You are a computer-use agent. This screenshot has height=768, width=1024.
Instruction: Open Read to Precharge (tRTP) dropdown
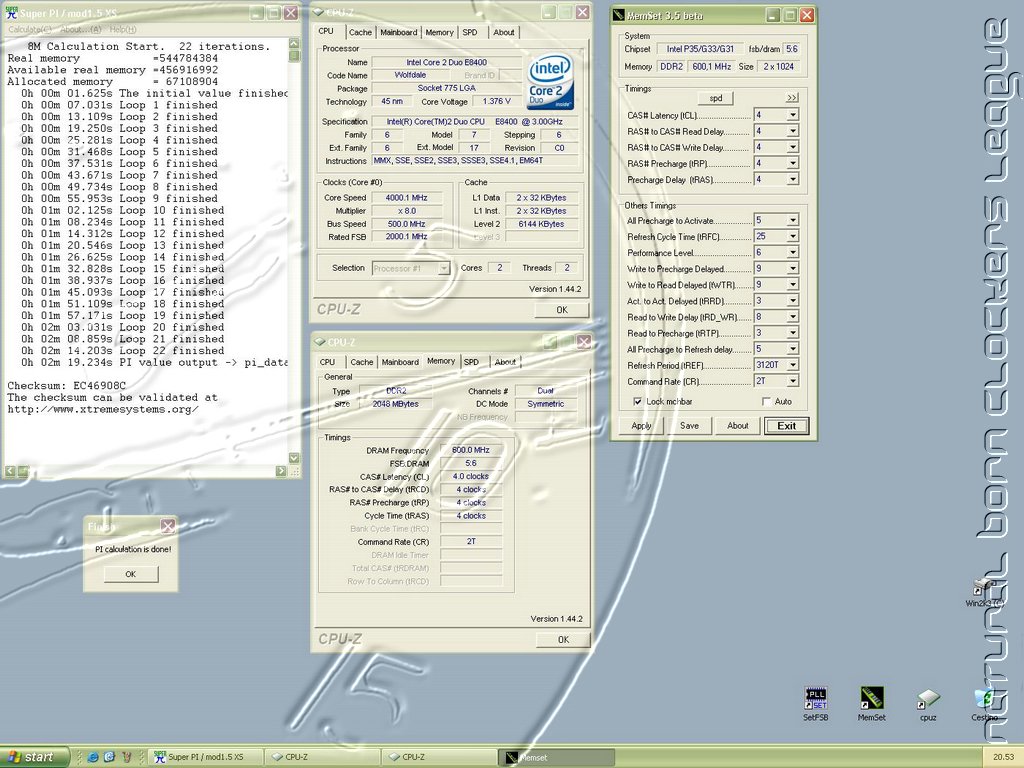coord(792,332)
